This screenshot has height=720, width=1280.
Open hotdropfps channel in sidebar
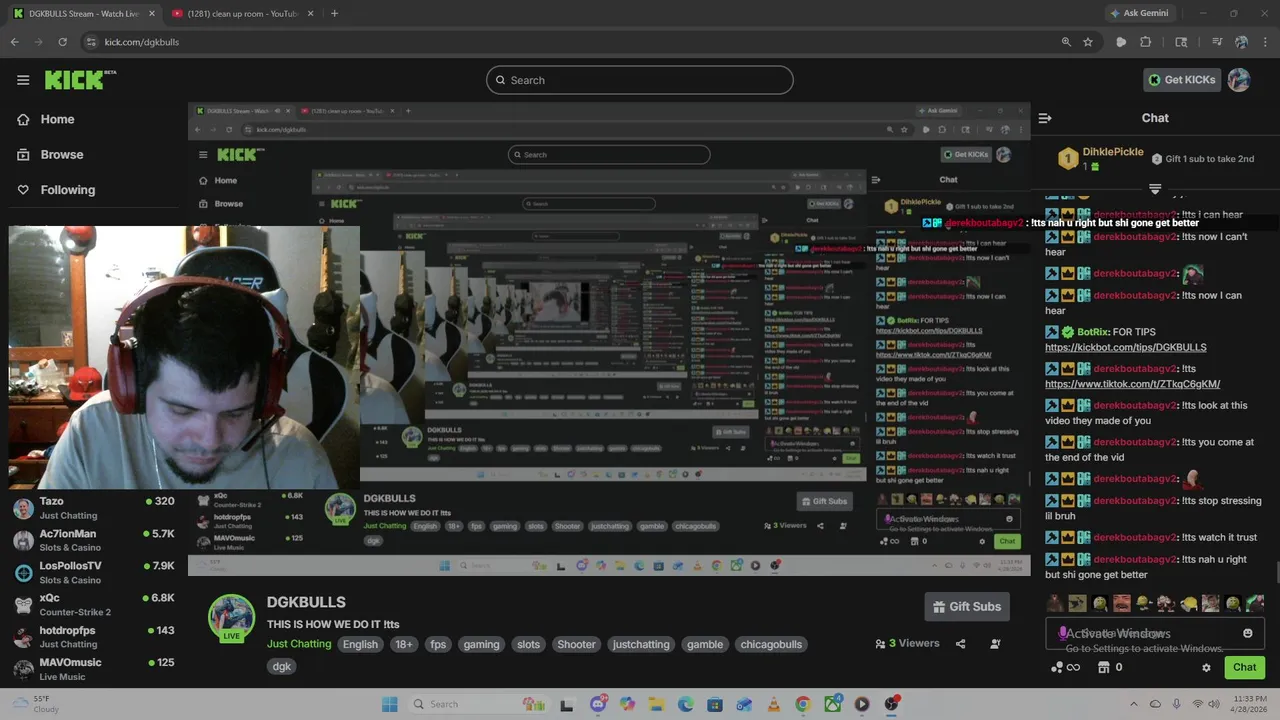[94, 637]
